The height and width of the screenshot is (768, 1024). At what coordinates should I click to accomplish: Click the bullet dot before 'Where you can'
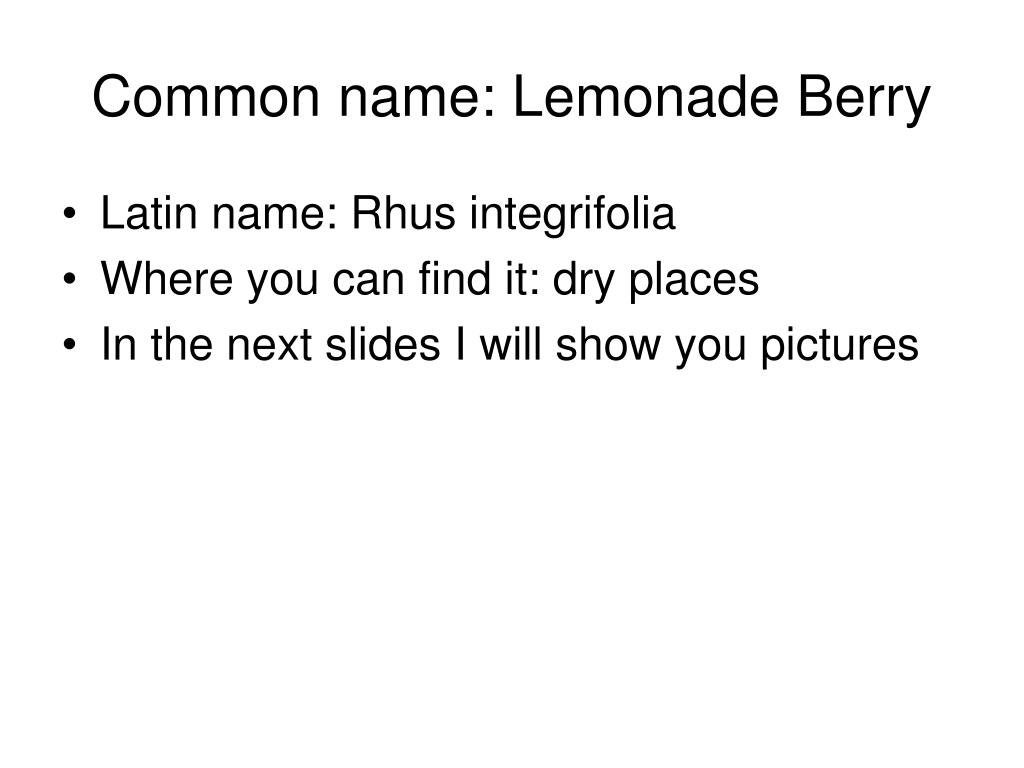(70, 280)
